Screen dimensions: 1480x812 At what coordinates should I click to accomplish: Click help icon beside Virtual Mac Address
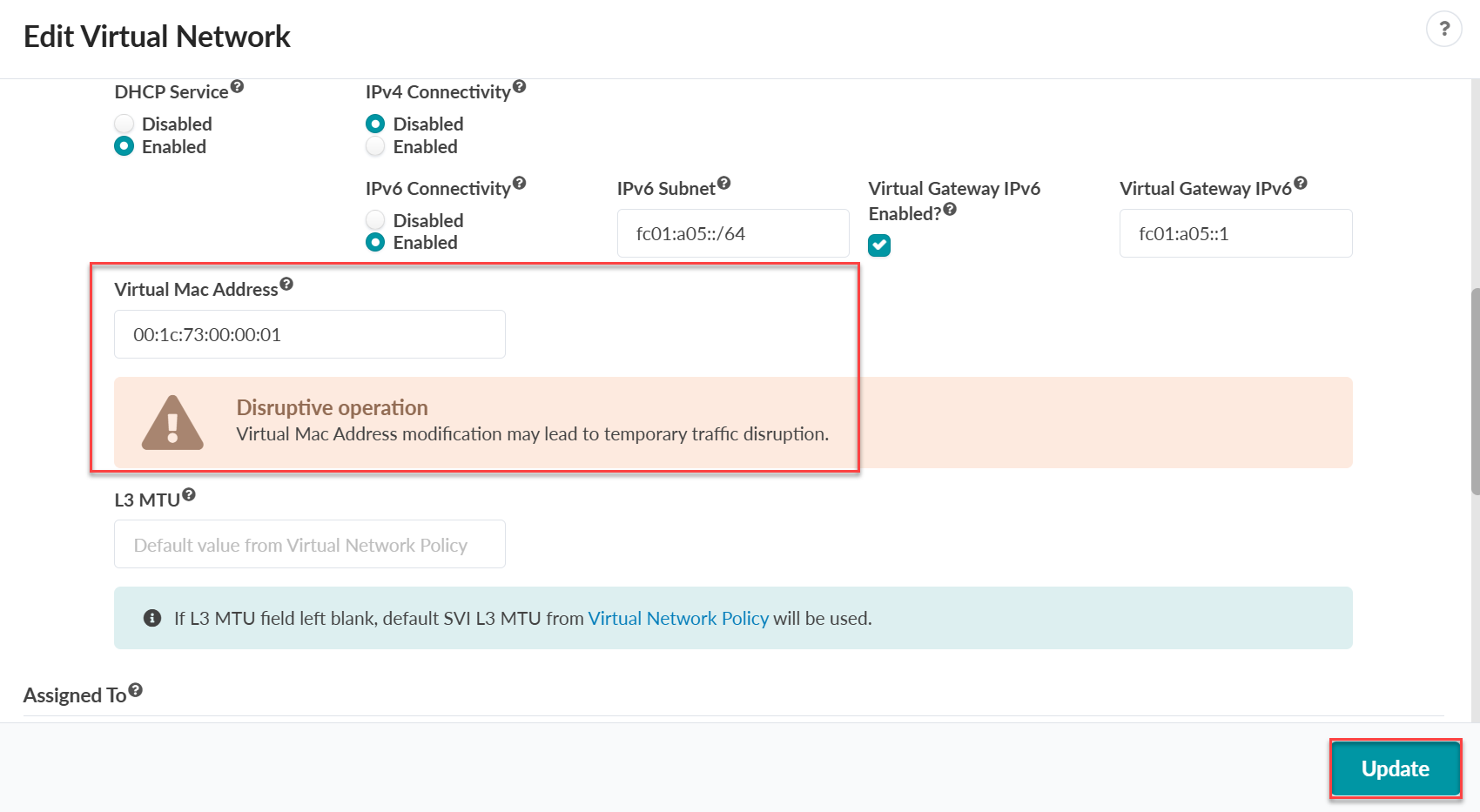tap(286, 284)
